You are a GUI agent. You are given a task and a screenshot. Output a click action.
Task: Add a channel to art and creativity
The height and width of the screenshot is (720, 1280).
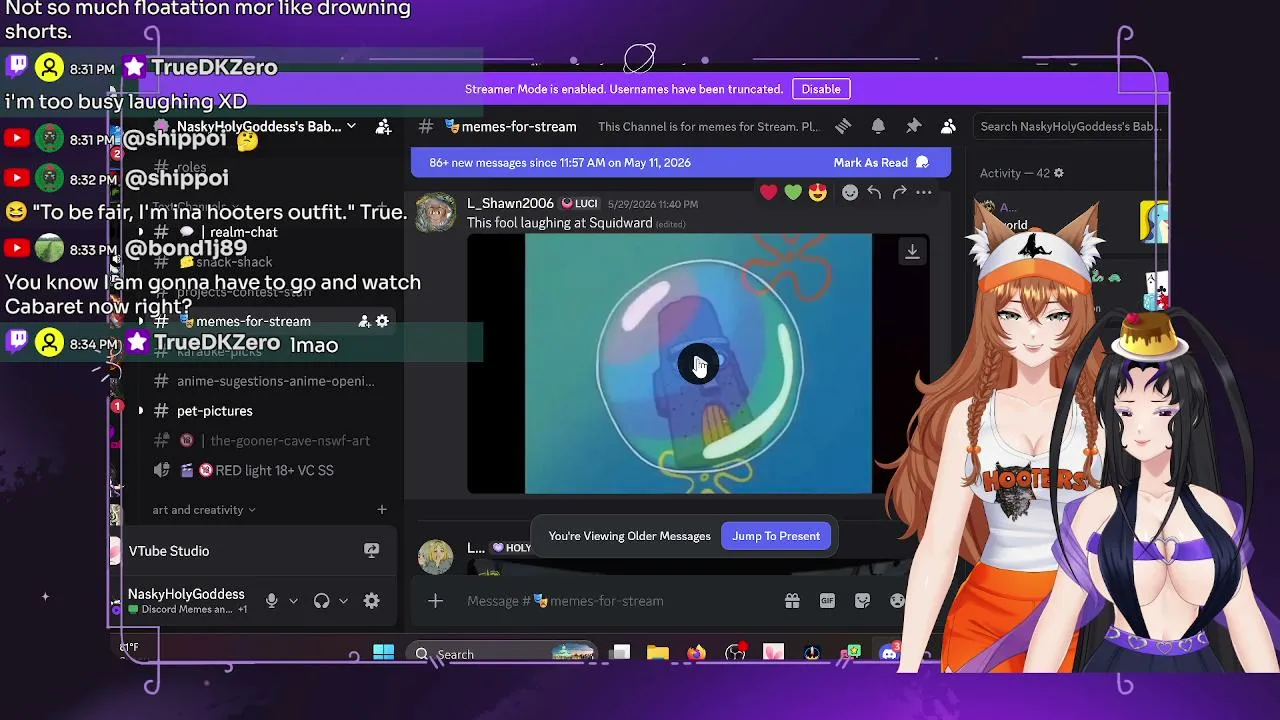pos(382,510)
